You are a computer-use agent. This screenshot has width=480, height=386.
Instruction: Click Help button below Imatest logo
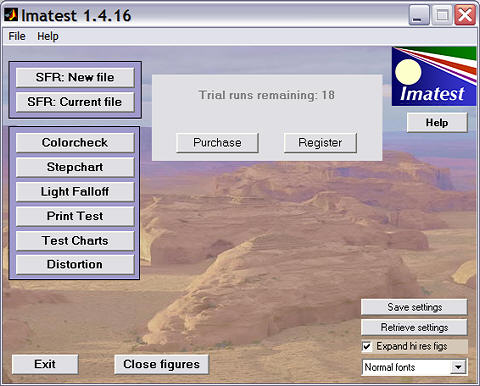pos(437,123)
